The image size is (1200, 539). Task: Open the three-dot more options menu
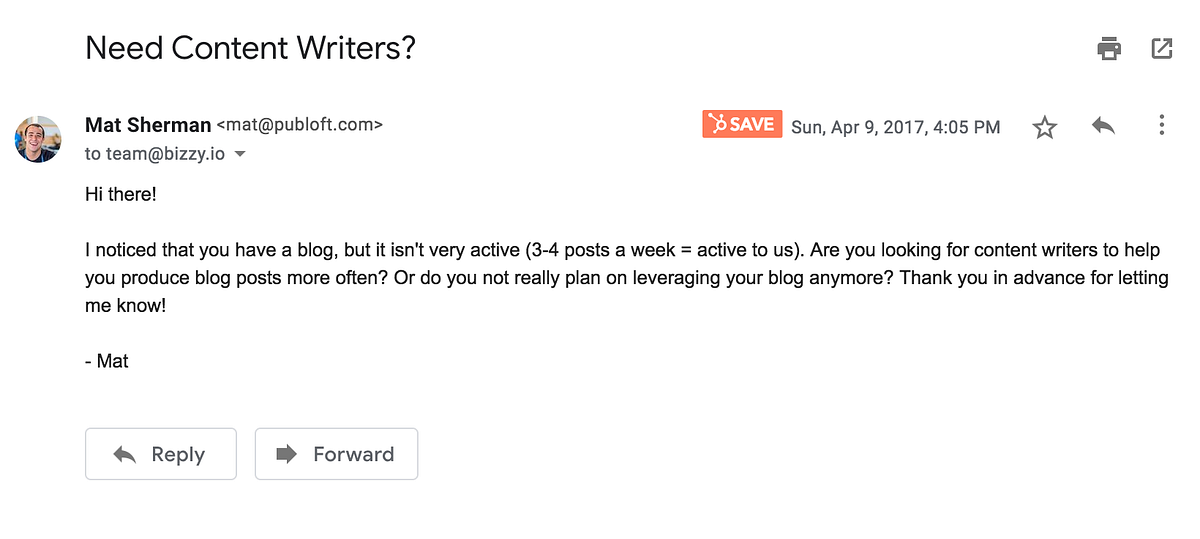point(1161,125)
